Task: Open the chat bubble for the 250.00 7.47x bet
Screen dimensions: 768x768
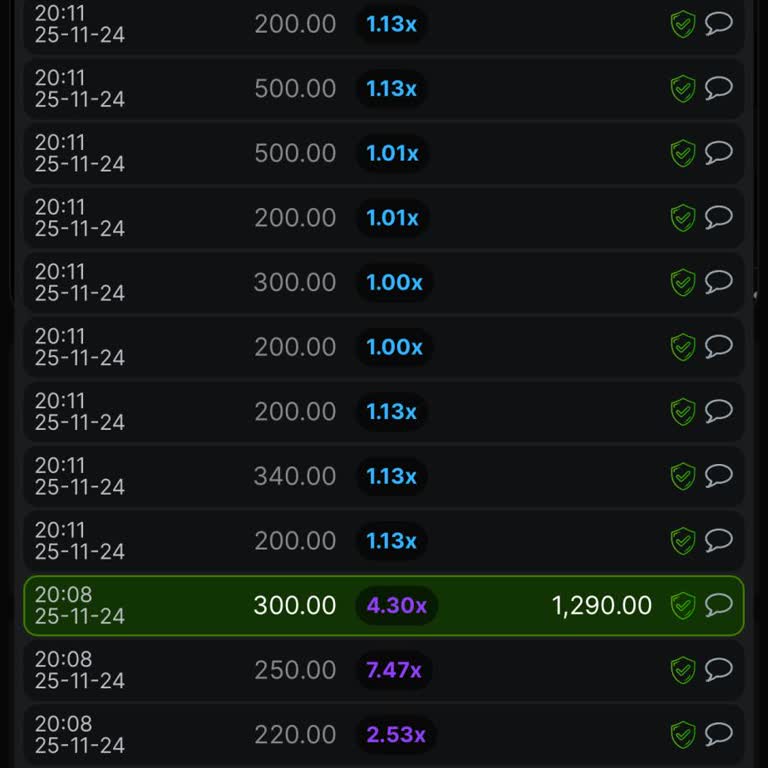Action: (x=719, y=669)
